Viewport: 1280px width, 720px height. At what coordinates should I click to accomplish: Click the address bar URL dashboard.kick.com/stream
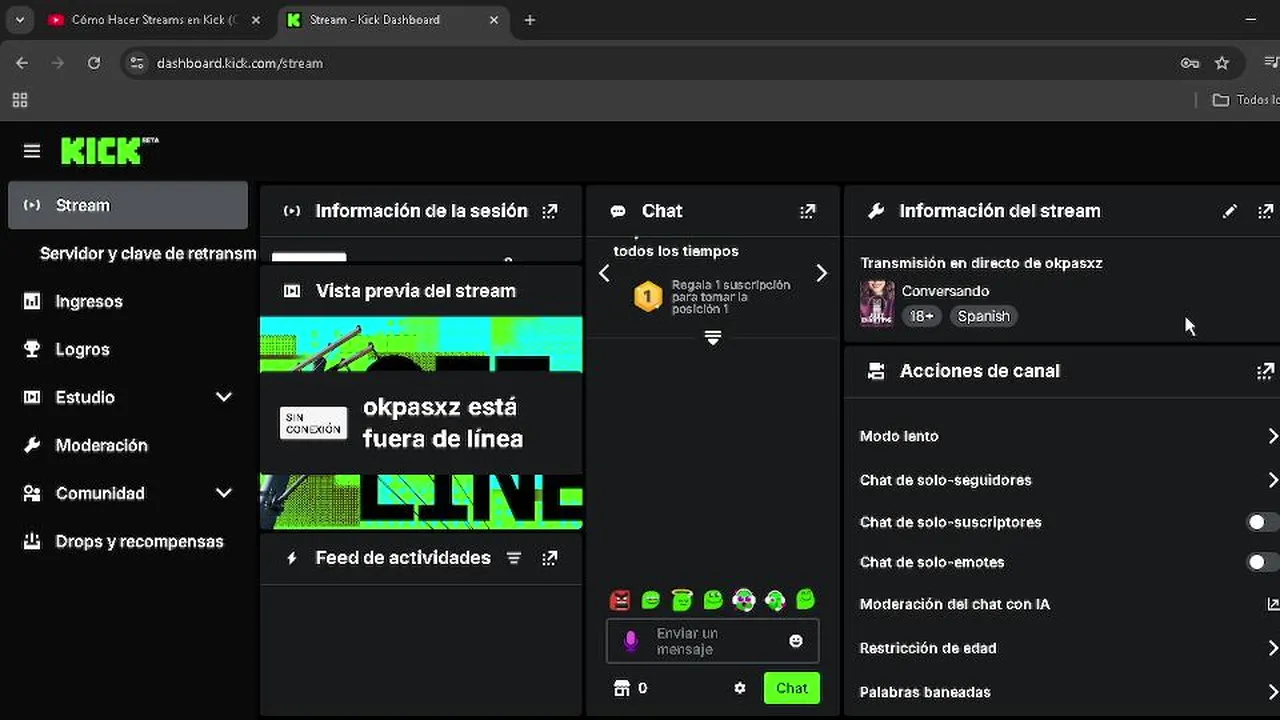coord(240,63)
